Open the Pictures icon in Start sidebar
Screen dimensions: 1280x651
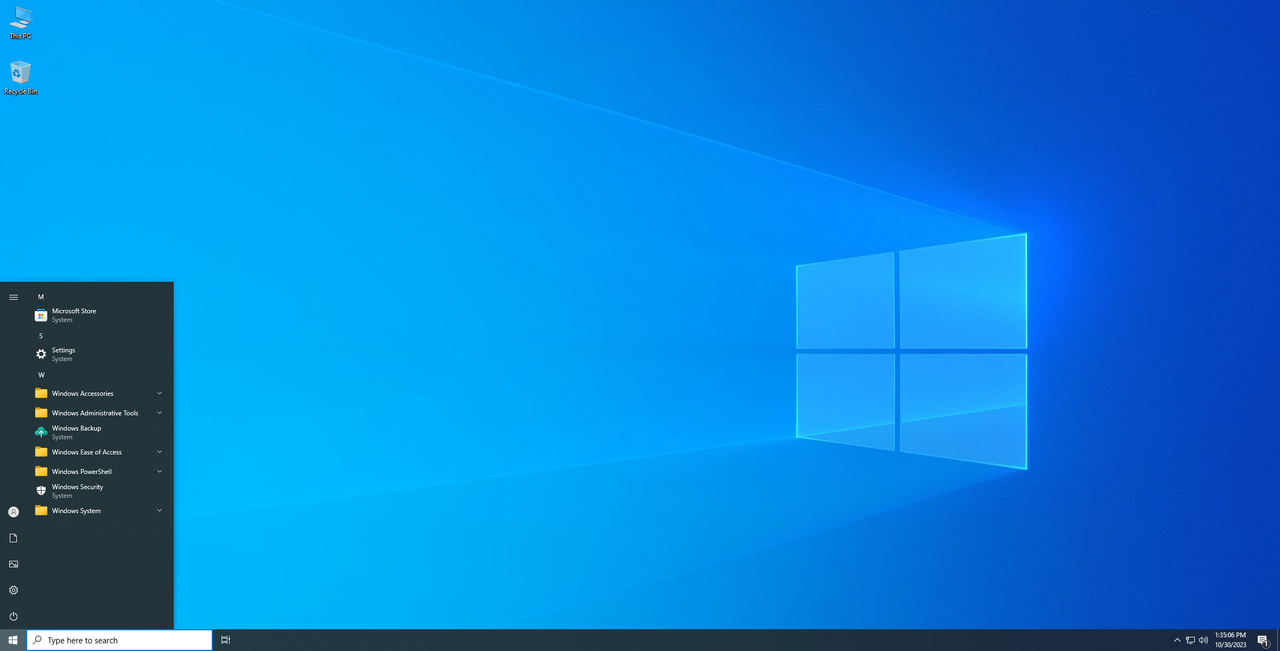[13, 564]
